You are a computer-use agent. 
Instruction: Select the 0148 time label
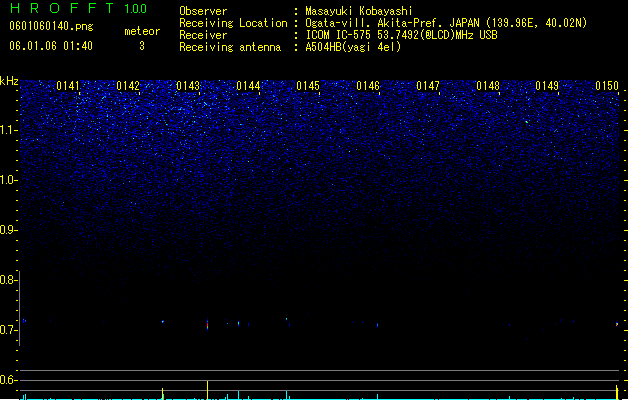tap(488, 86)
